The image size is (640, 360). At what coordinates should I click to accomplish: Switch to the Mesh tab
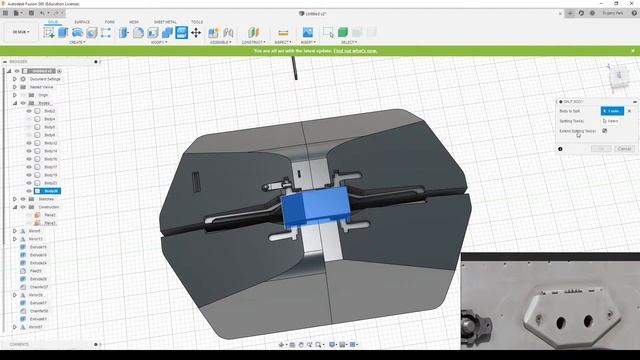[x=133, y=22]
